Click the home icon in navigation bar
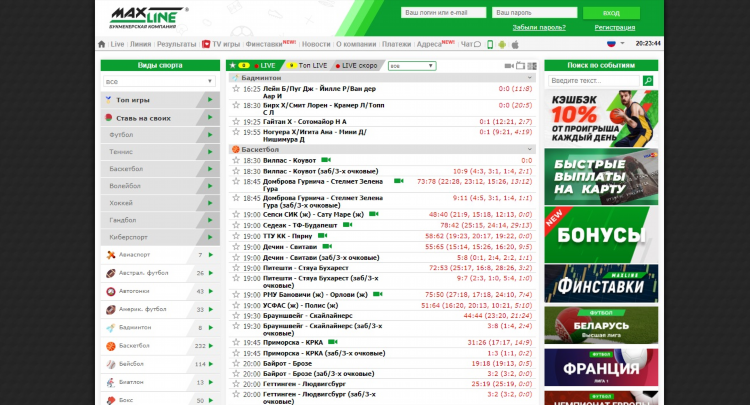Viewport: 750px width, 405px height. pos(101,44)
